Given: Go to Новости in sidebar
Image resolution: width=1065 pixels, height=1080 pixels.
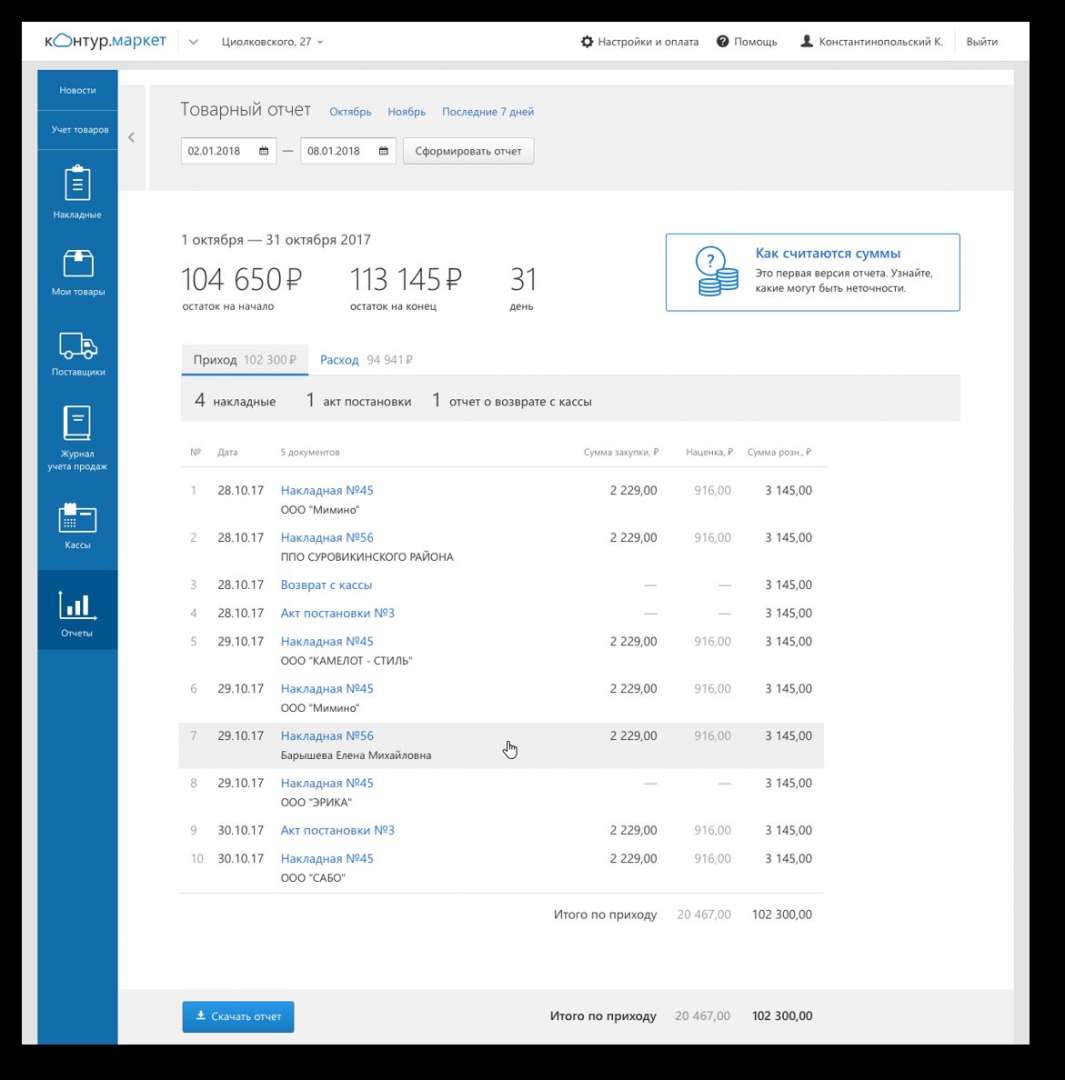Looking at the screenshot, I should tap(77, 90).
